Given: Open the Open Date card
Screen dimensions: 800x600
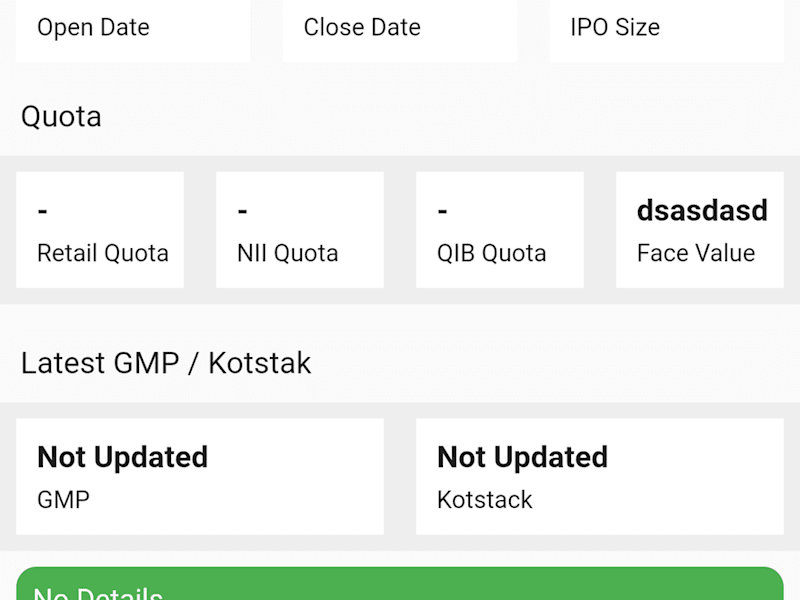Looking at the screenshot, I should pyautogui.click(x=133, y=31).
